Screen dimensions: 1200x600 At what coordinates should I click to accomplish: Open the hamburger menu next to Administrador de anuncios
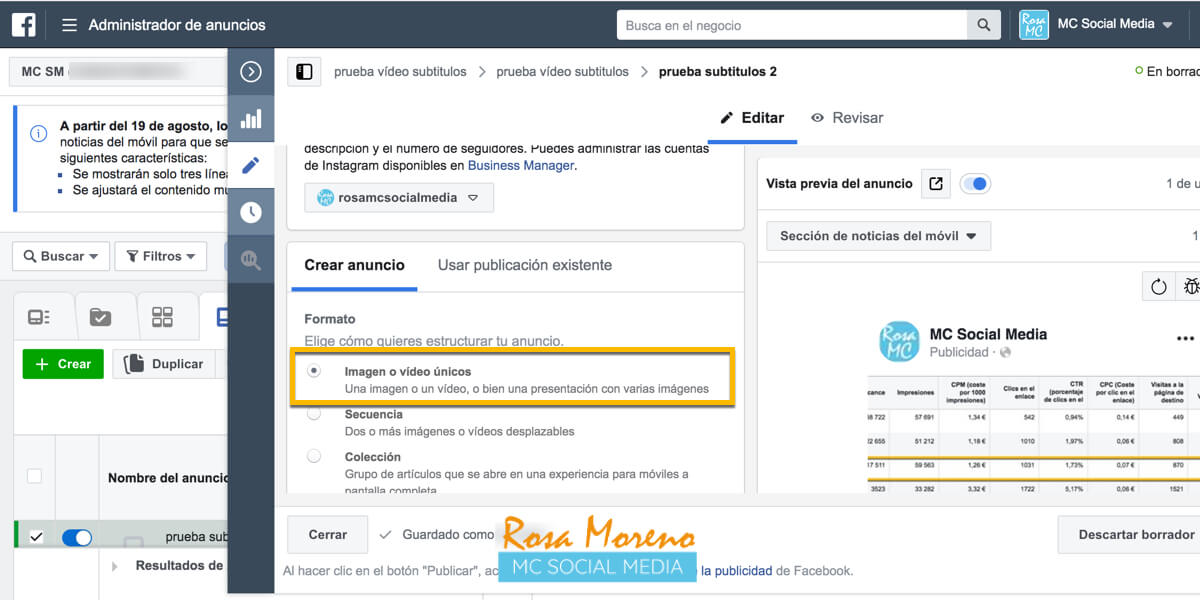pyautogui.click(x=69, y=25)
